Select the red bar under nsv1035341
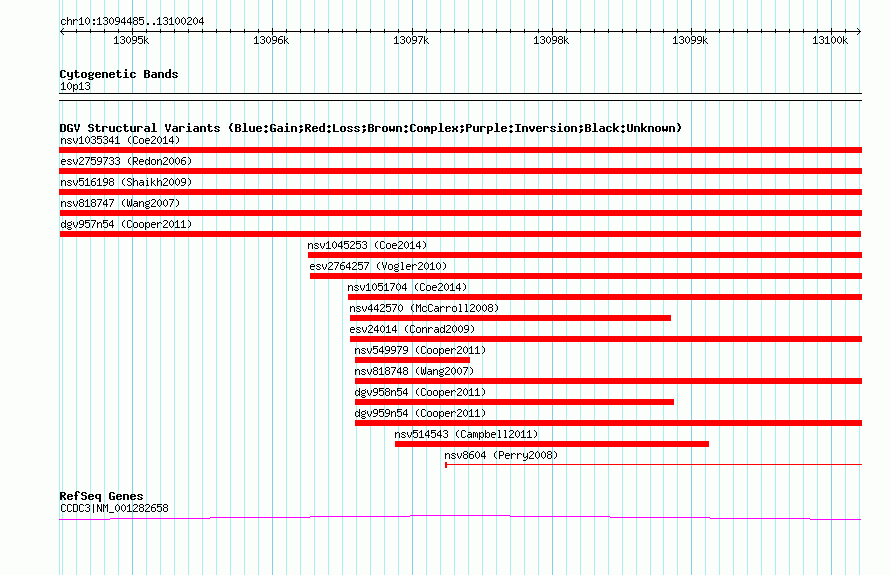The width and height of the screenshot is (890, 575). pyautogui.click(x=460, y=150)
